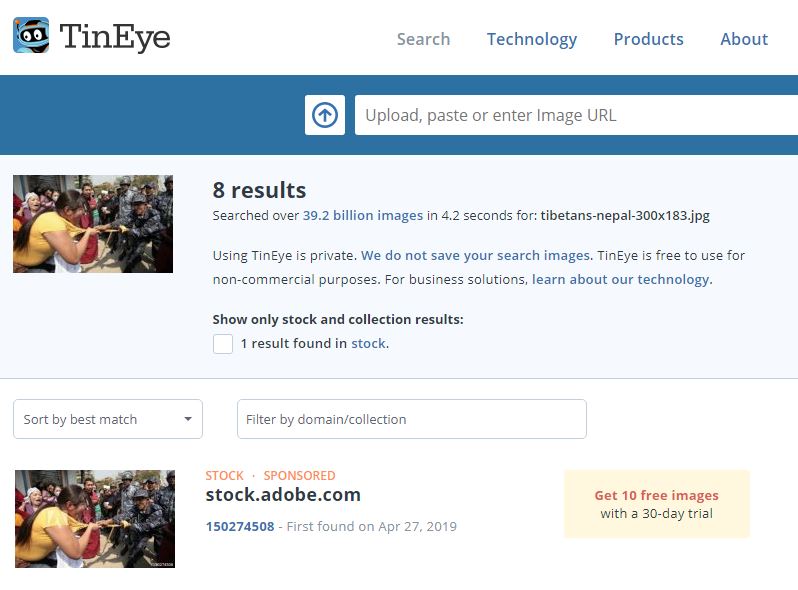Image resolution: width=798 pixels, height=590 pixels.
Task: Click the TinEye wordmark text
Action: (x=115, y=37)
